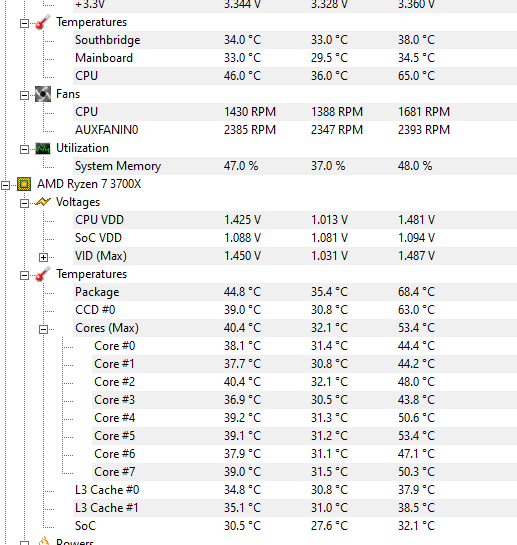Image resolution: width=517 pixels, height=545 pixels.
Task: Select the L3 Cache #1 row
Action: click(x=295, y=508)
